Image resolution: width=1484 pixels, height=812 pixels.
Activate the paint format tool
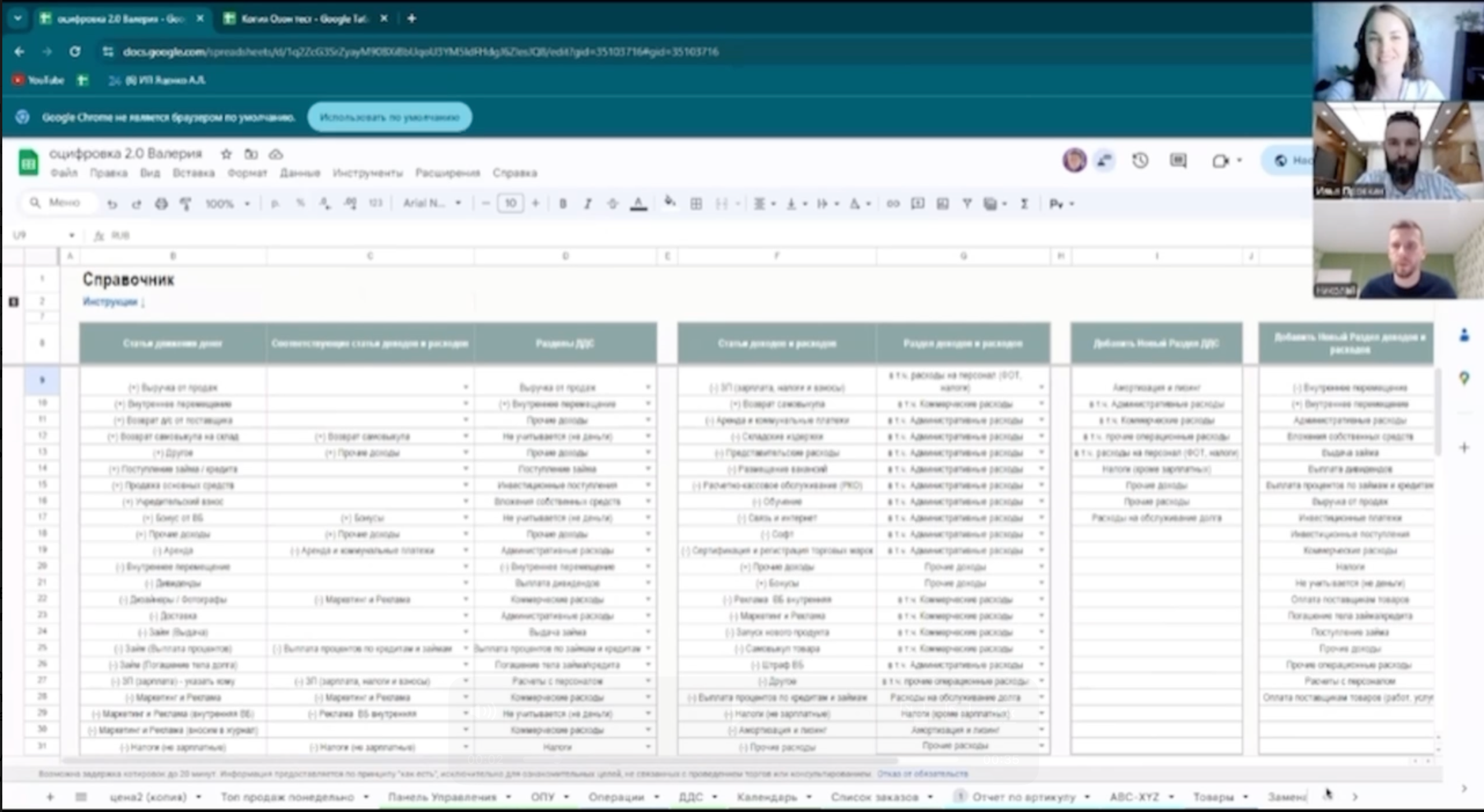tap(186, 204)
